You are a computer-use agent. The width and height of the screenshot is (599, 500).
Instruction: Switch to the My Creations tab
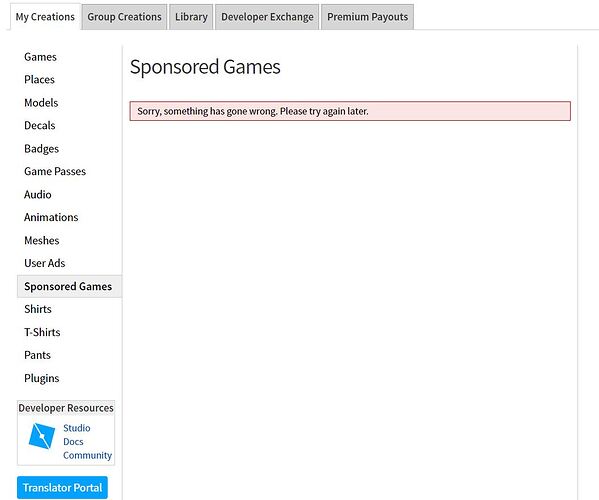[x=45, y=17]
